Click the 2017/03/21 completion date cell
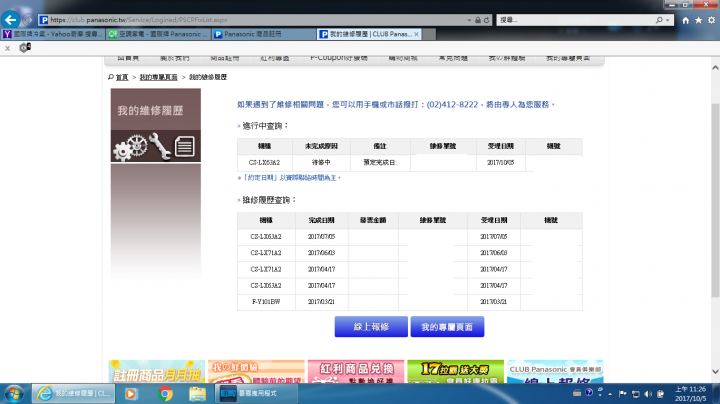The width and height of the screenshot is (720, 404). tap(321, 302)
